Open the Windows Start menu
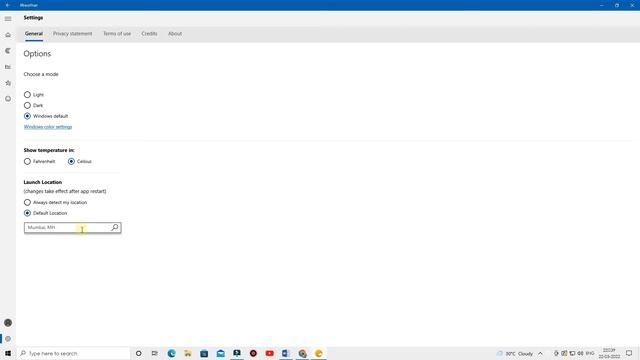 (8, 353)
